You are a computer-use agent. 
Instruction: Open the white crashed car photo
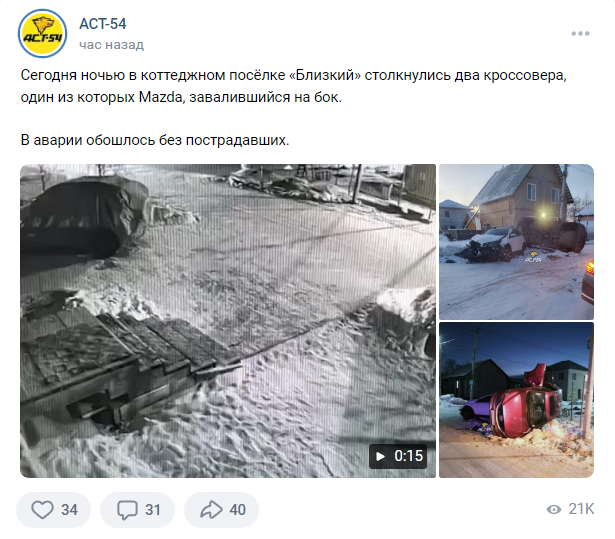tap(516, 242)
